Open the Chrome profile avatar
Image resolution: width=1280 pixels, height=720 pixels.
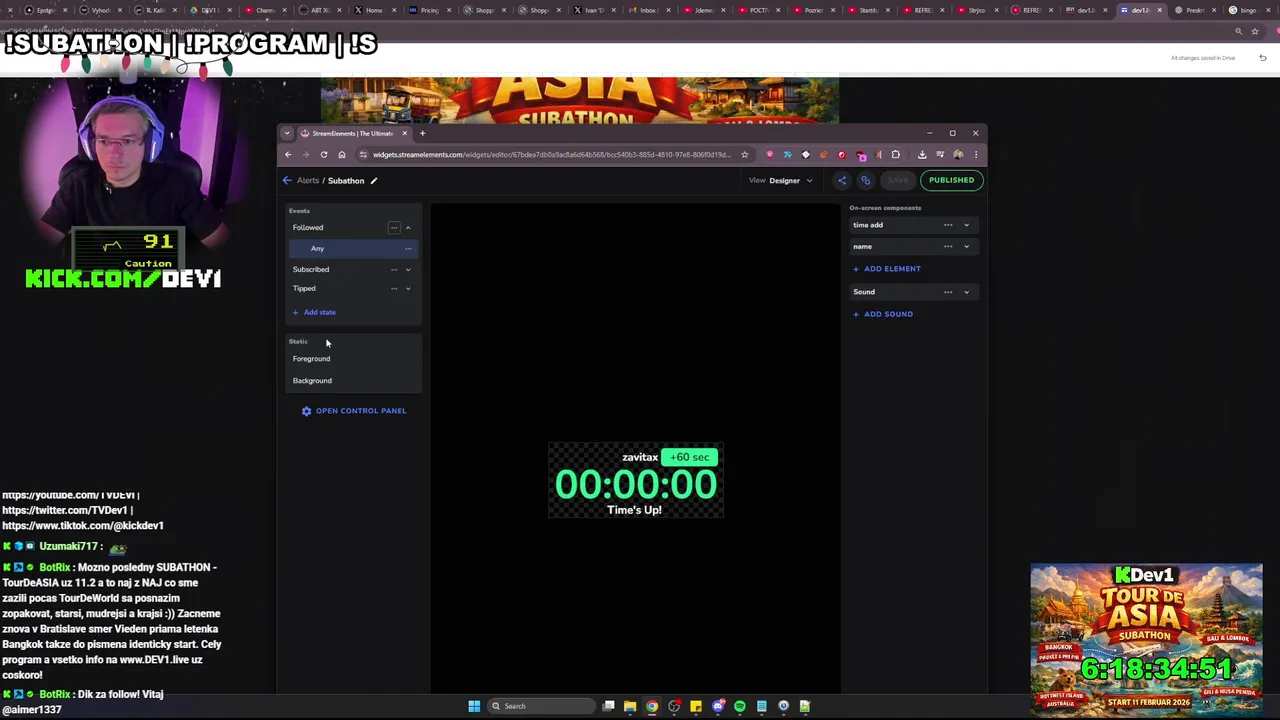click(958, 155)
